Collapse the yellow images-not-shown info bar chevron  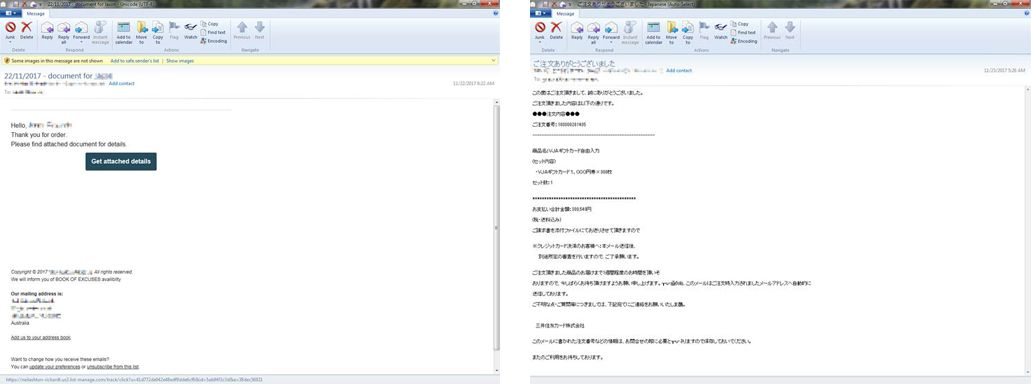pyautogui.click(x=494, y=60)
